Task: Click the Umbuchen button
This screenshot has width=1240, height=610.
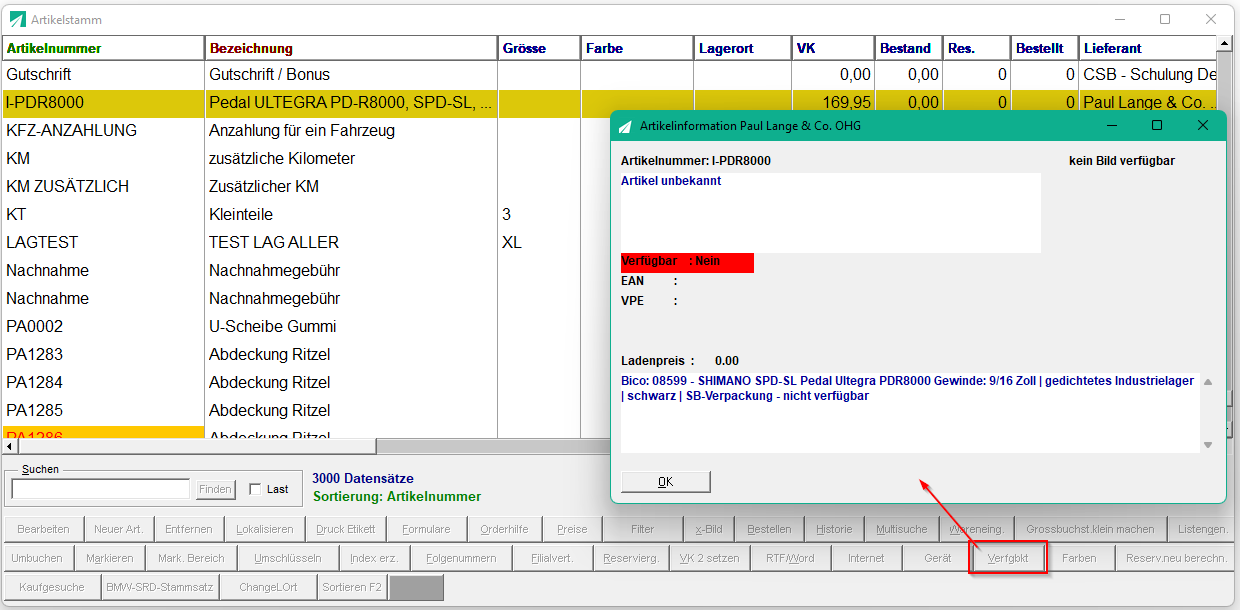Action: coord(37,558)
